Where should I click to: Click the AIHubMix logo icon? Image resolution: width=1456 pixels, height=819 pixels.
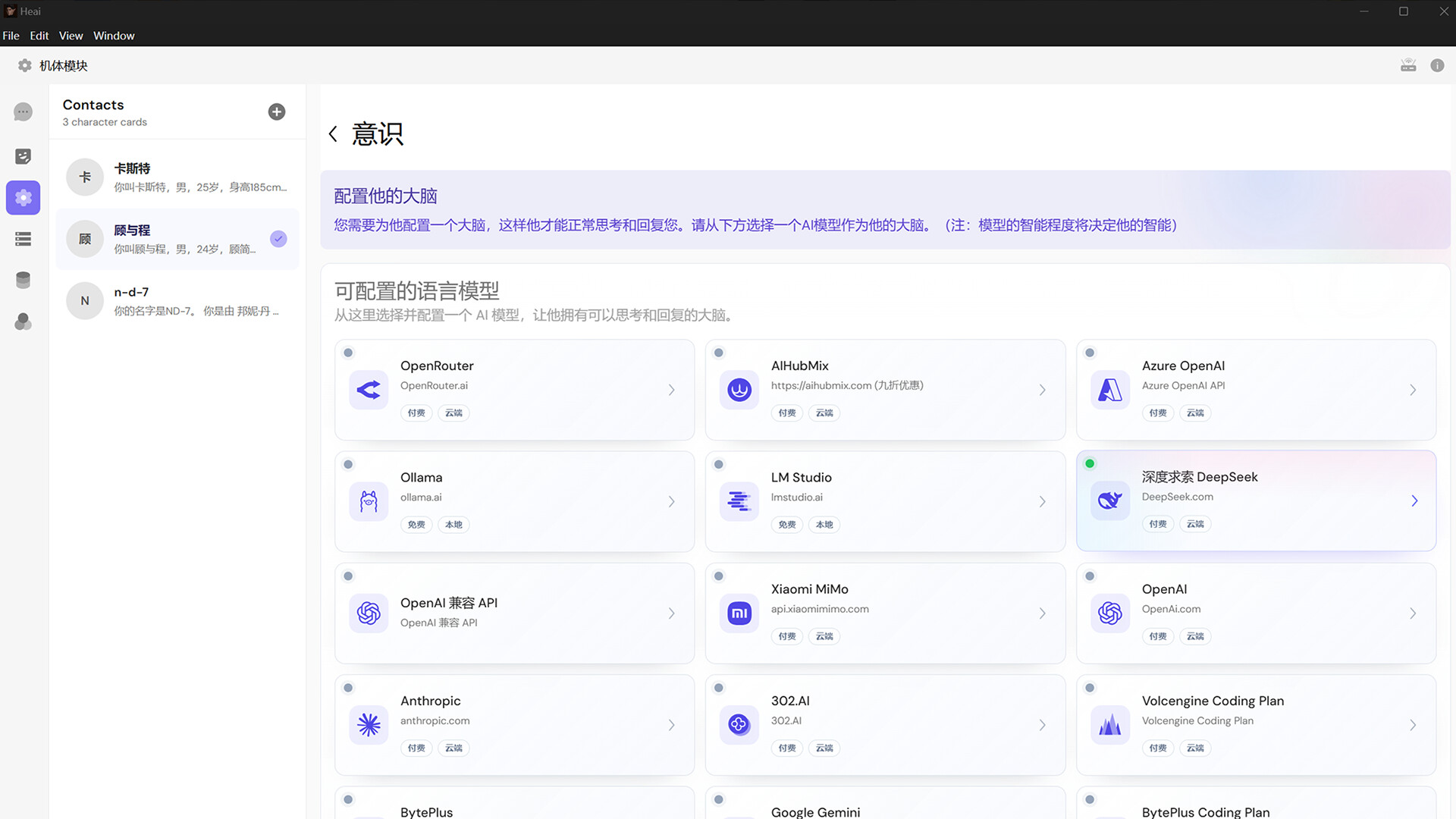coord(739,390)
